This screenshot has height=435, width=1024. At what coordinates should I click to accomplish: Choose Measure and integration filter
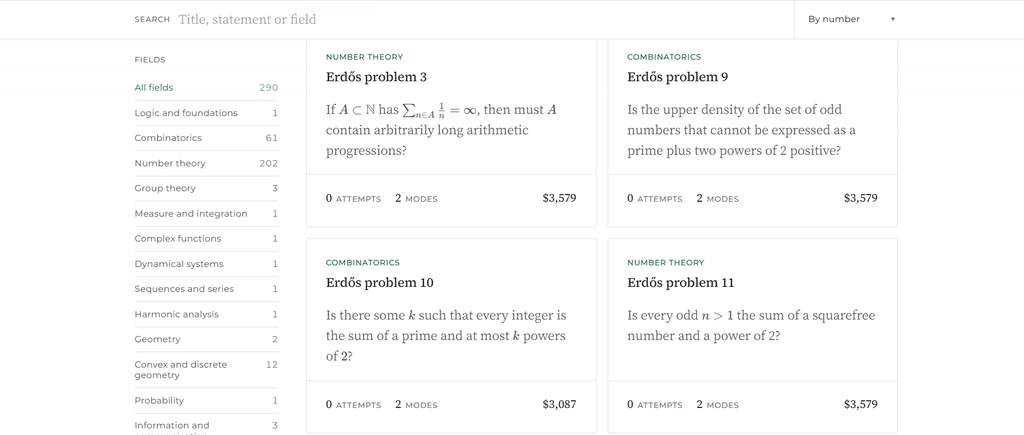tap(206, 214)
